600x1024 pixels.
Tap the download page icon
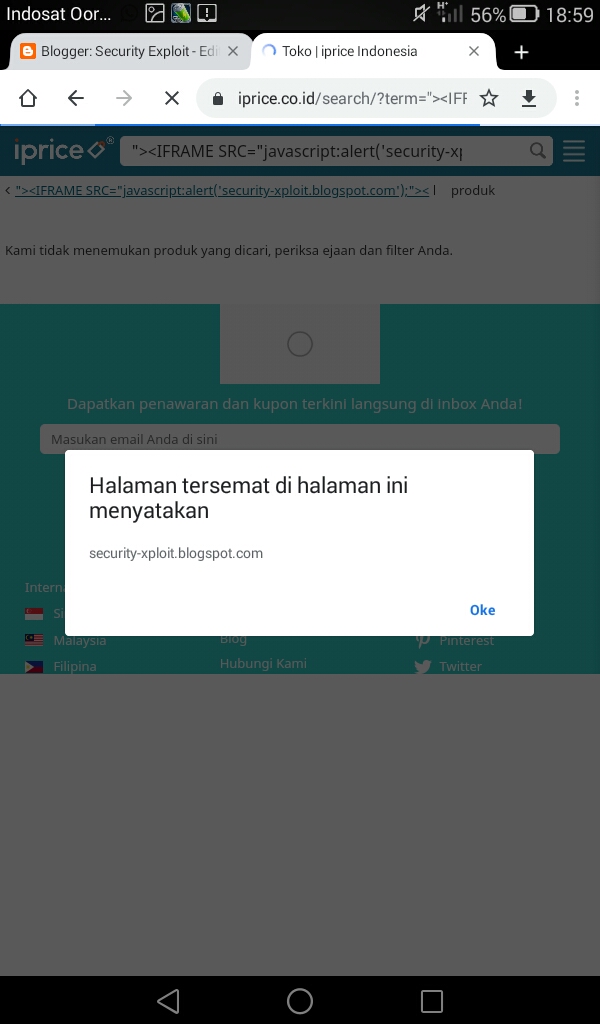(x=529, y=99)
